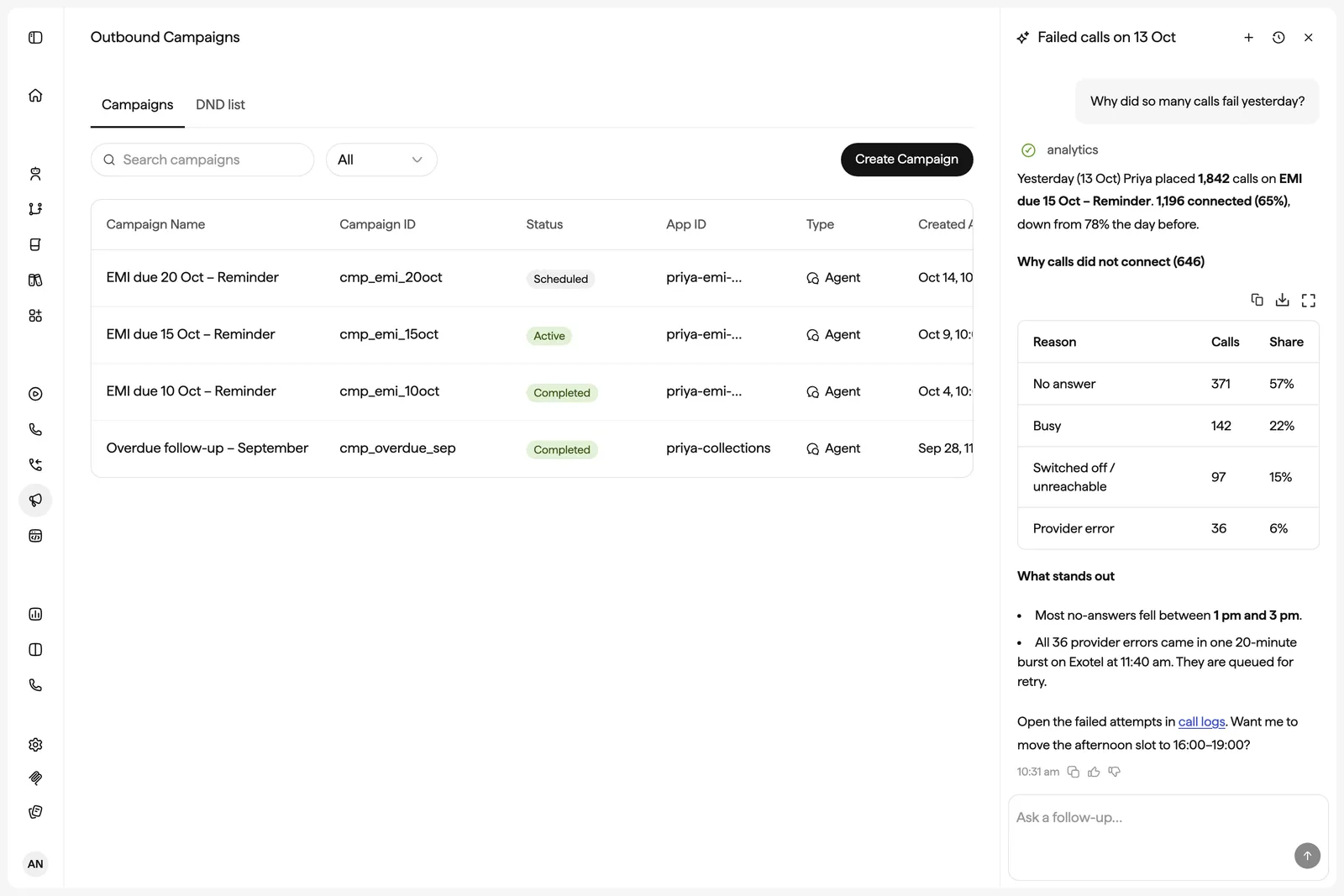Open the AN user avatar
This screenshot has width=1344, height=896.
coord(35,864)
